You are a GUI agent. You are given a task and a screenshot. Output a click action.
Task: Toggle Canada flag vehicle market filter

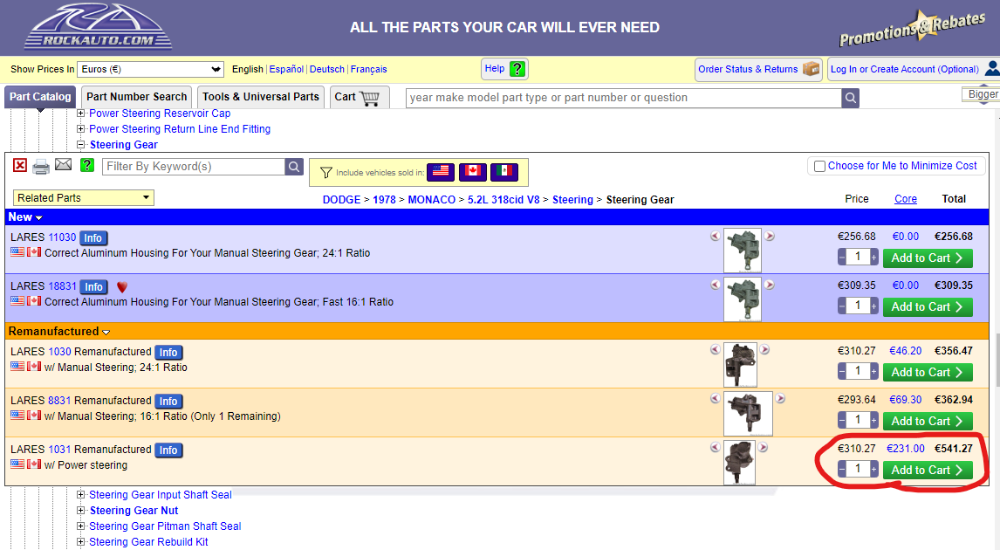click(473, 172)
